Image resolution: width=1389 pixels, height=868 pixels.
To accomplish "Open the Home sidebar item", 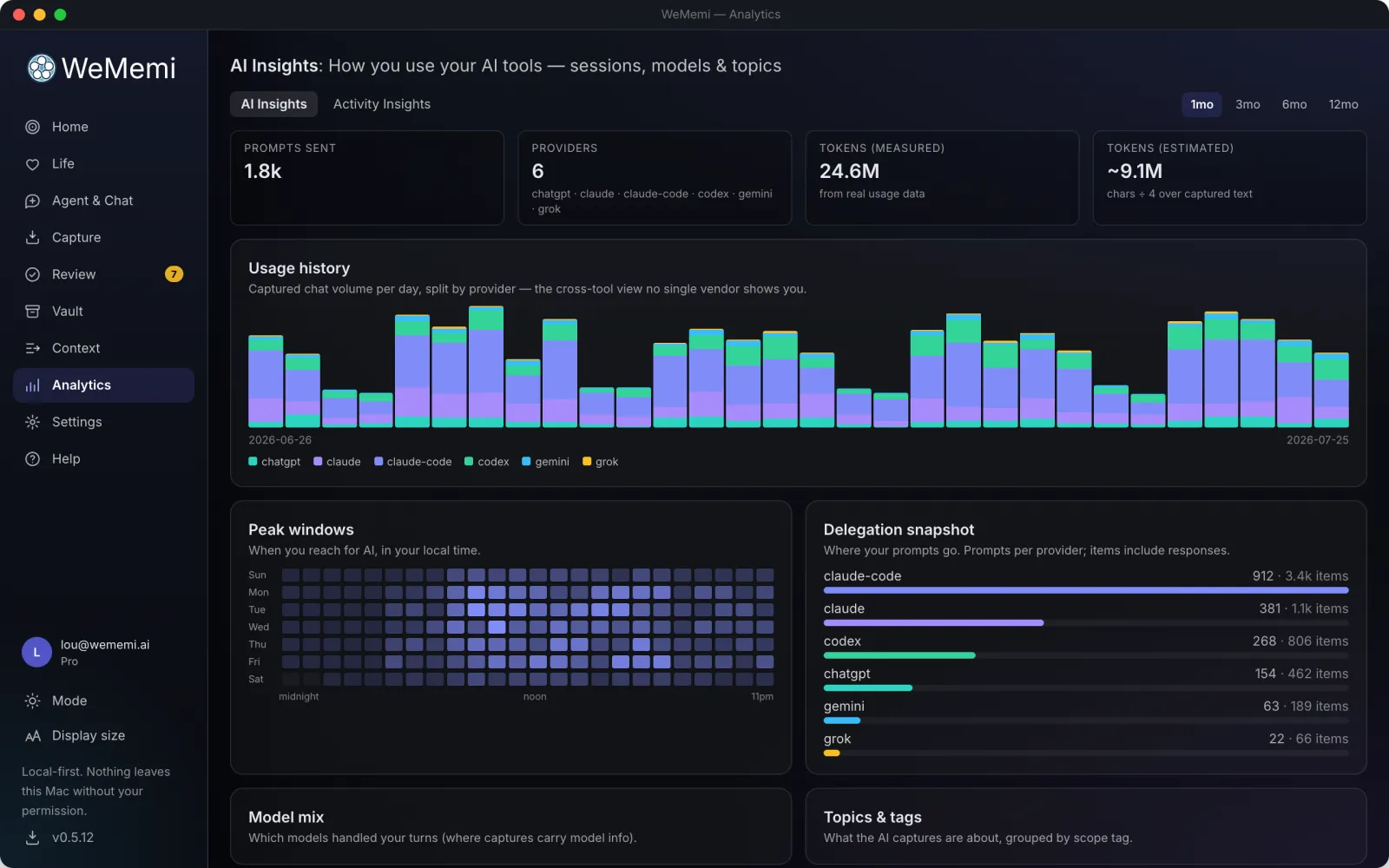I will coord(103,127).
